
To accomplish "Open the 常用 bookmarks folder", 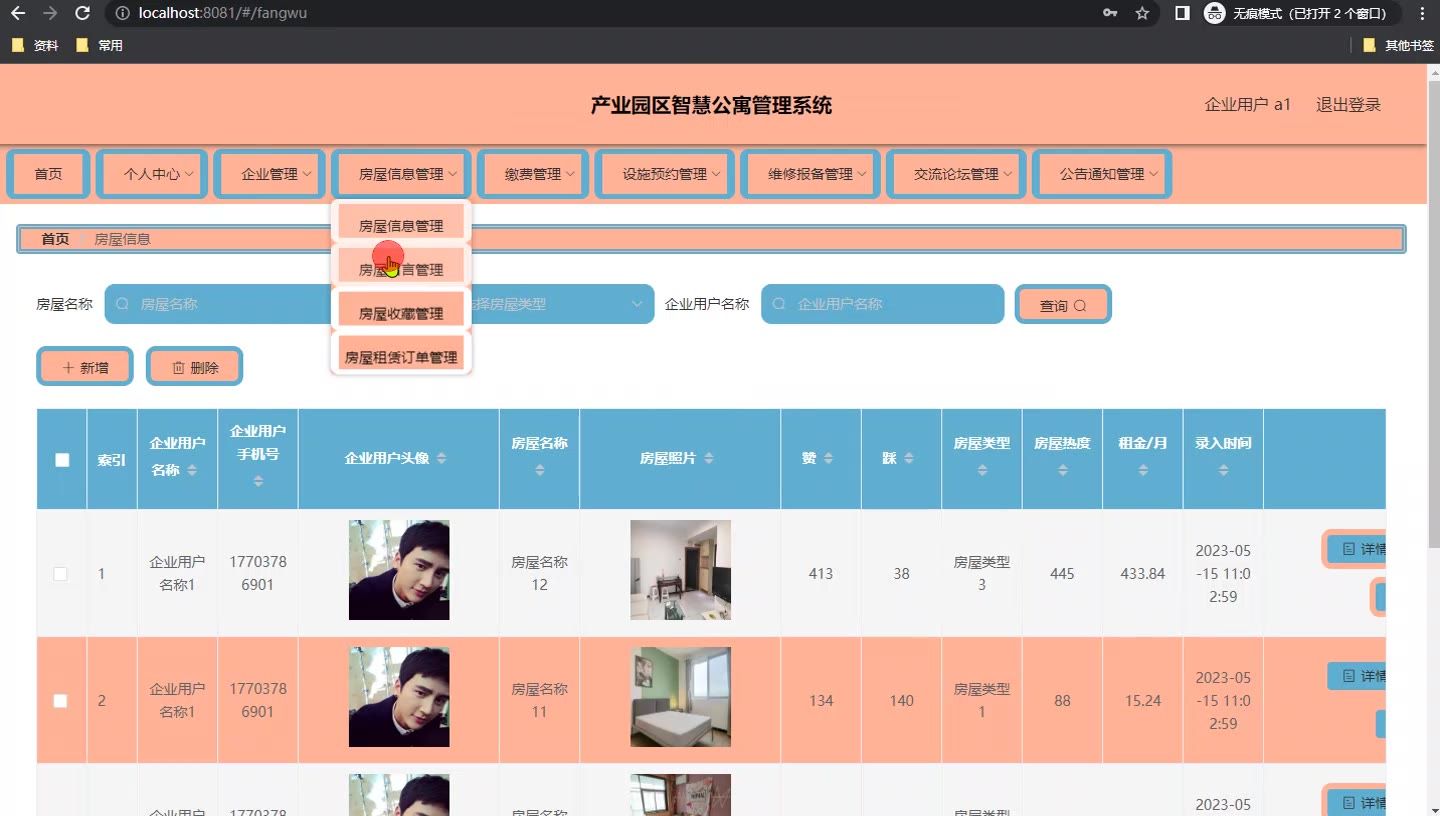I will click(100, 45).
